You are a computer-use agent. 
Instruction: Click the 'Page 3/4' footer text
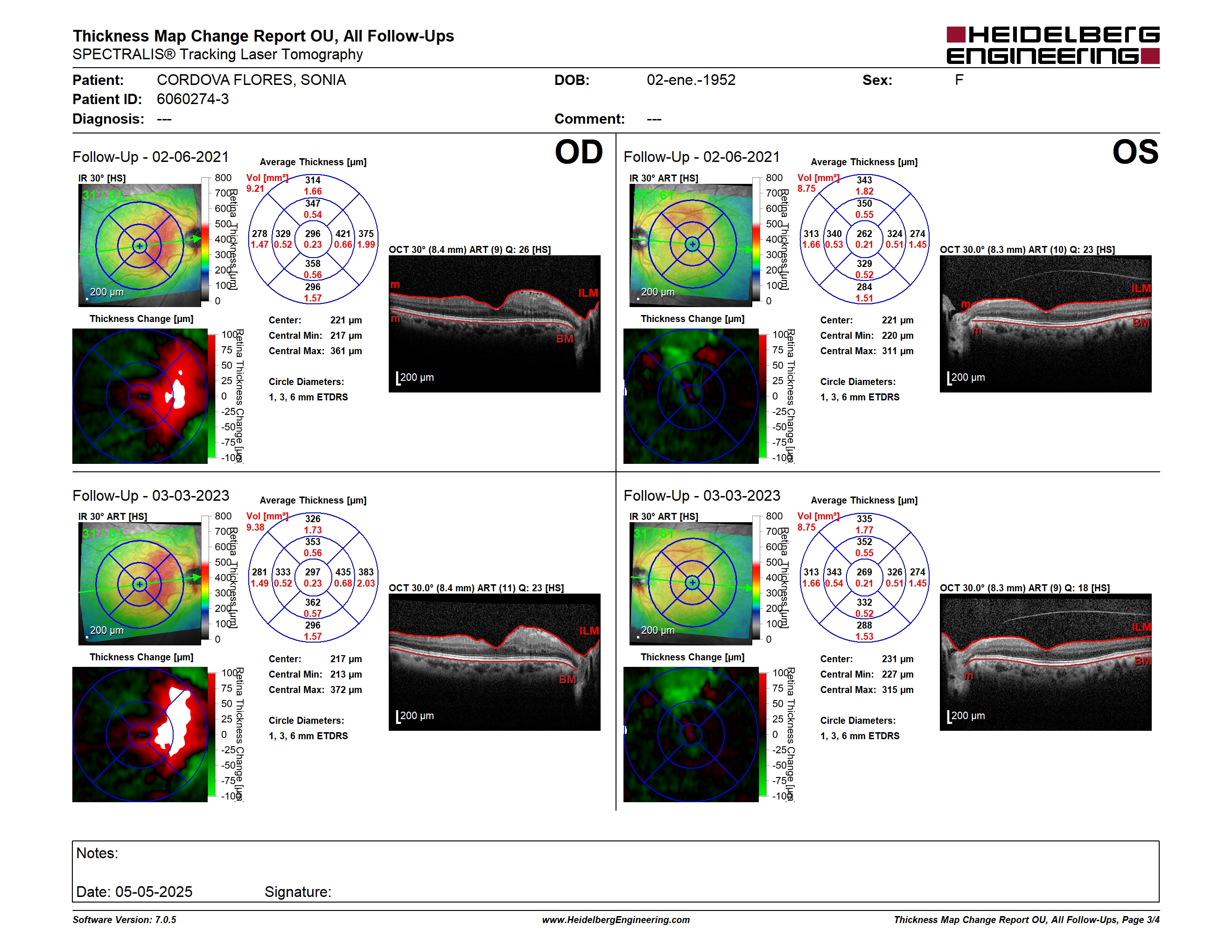(1141, 919)
